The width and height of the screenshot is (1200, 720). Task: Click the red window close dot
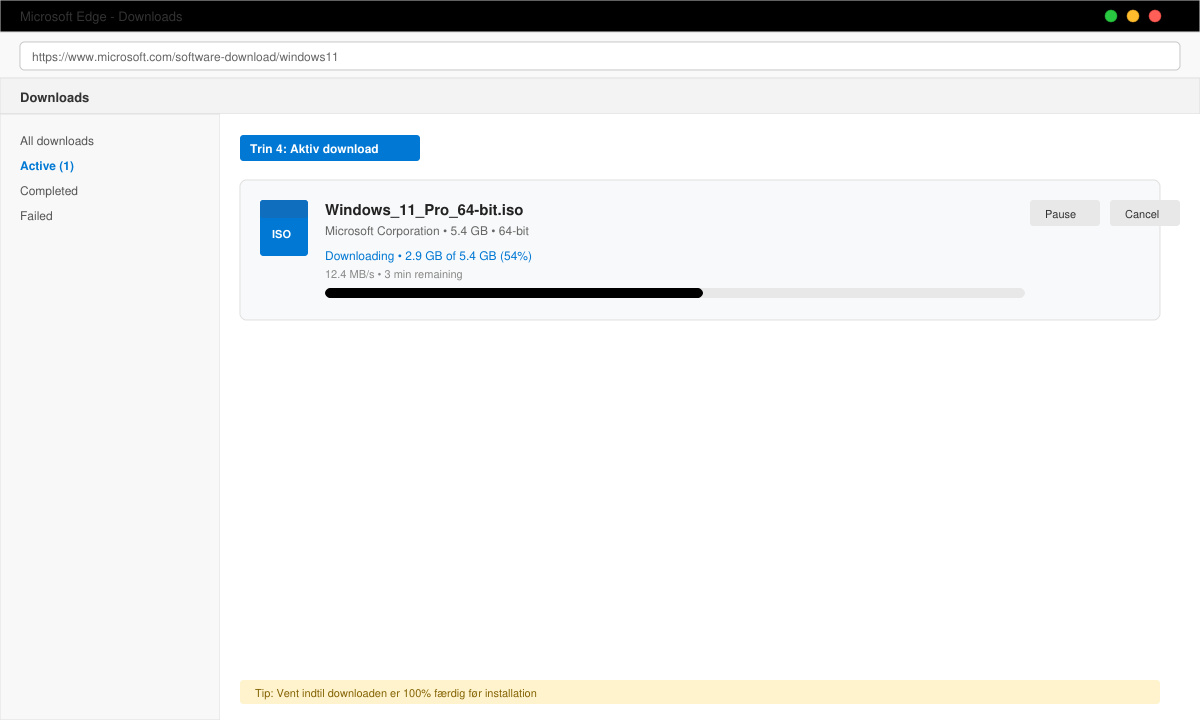[1155, 16]
